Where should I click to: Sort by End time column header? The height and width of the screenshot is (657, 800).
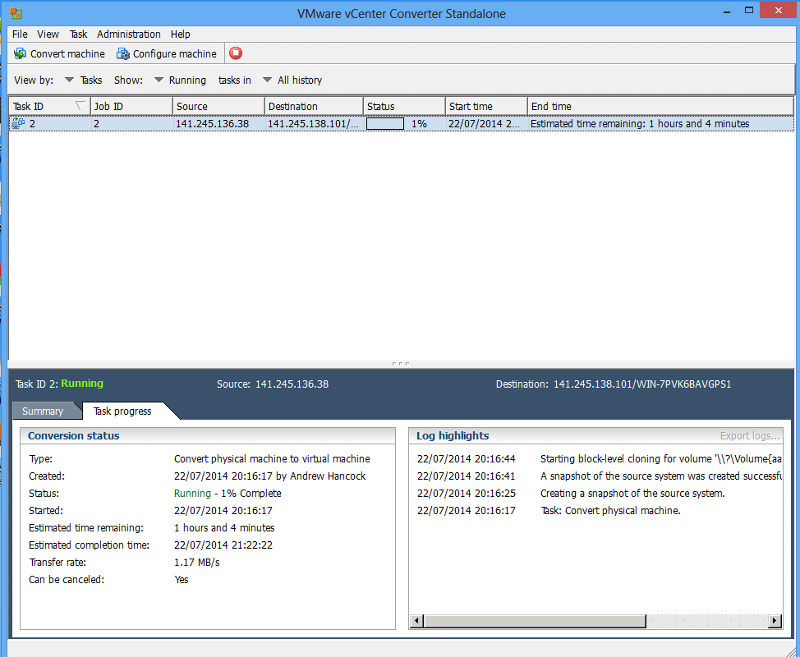[660, 106]
